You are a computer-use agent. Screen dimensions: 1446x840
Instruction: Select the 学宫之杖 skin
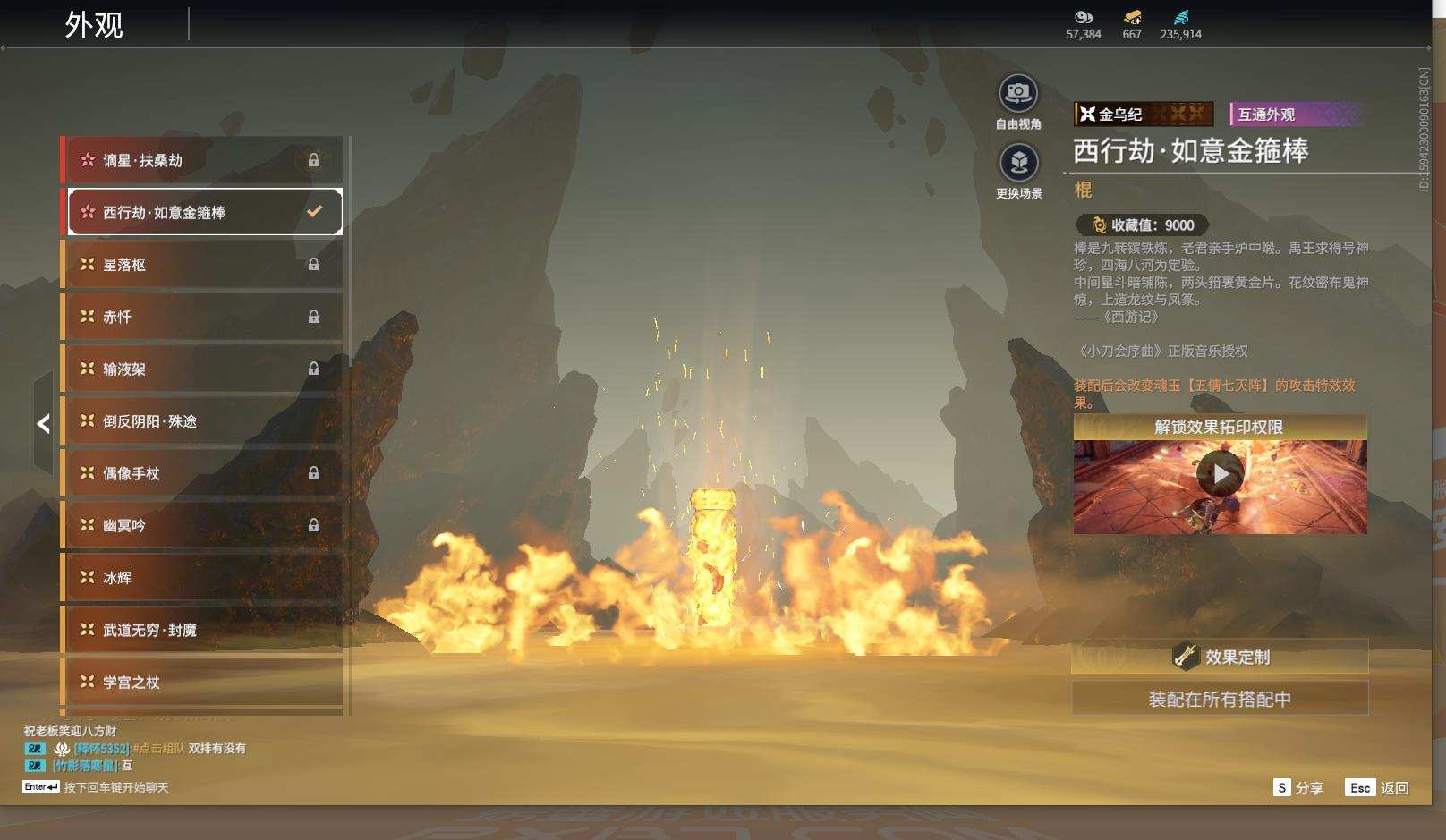coord(202,682)
